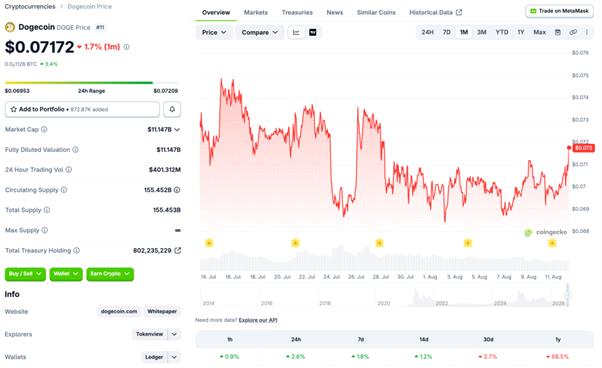Copy the chart link icon
The height and width of the screenshot is (368, 602).
tap(573, 33)
